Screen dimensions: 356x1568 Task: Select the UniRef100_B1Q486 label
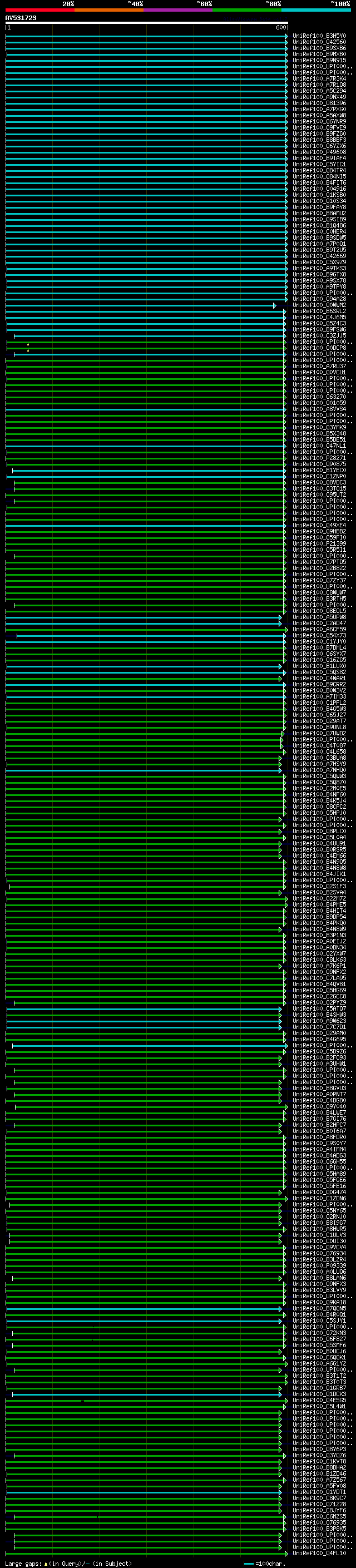click(x=319, y=225)
